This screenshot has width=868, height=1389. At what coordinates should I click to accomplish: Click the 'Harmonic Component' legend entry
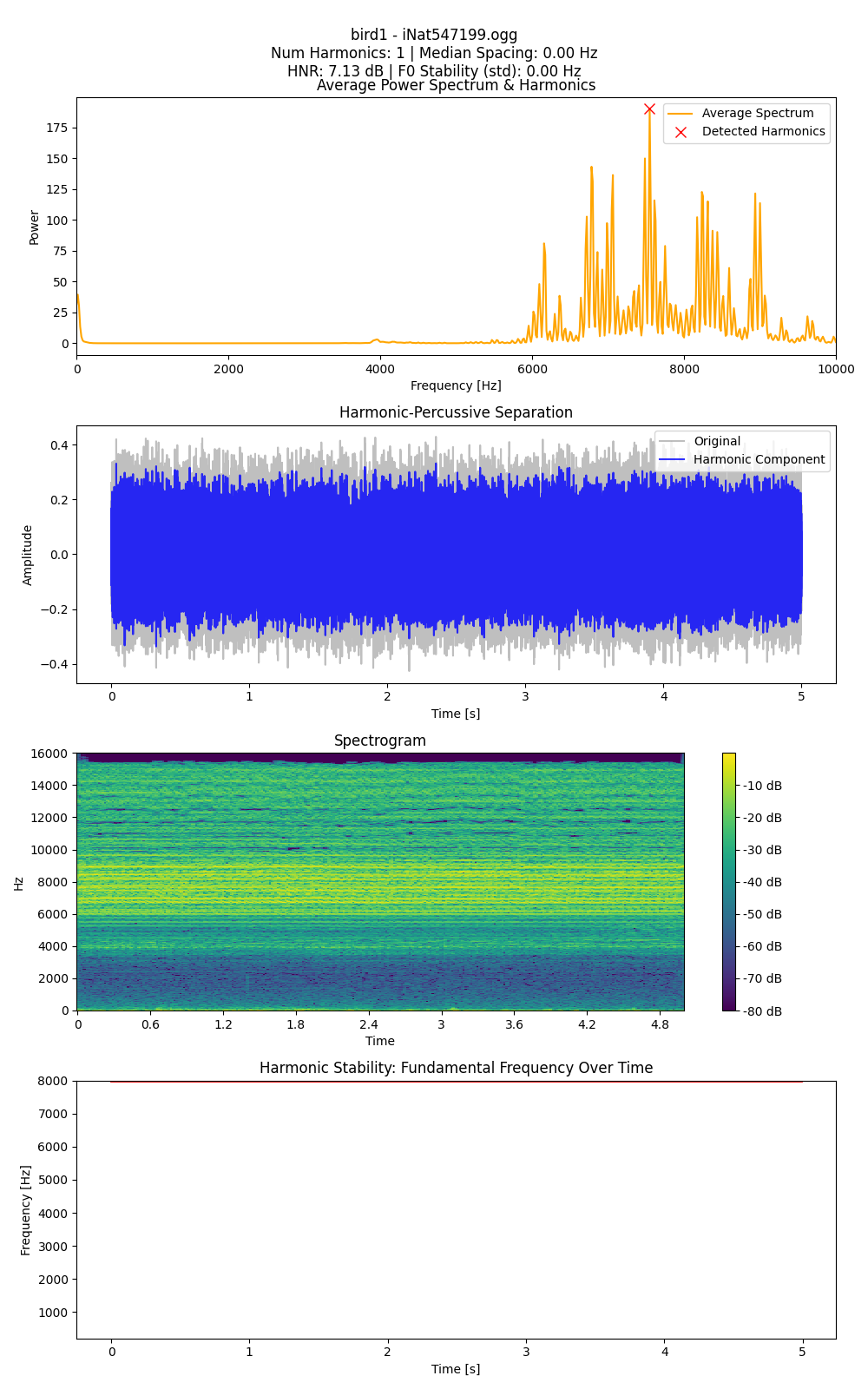742,459
